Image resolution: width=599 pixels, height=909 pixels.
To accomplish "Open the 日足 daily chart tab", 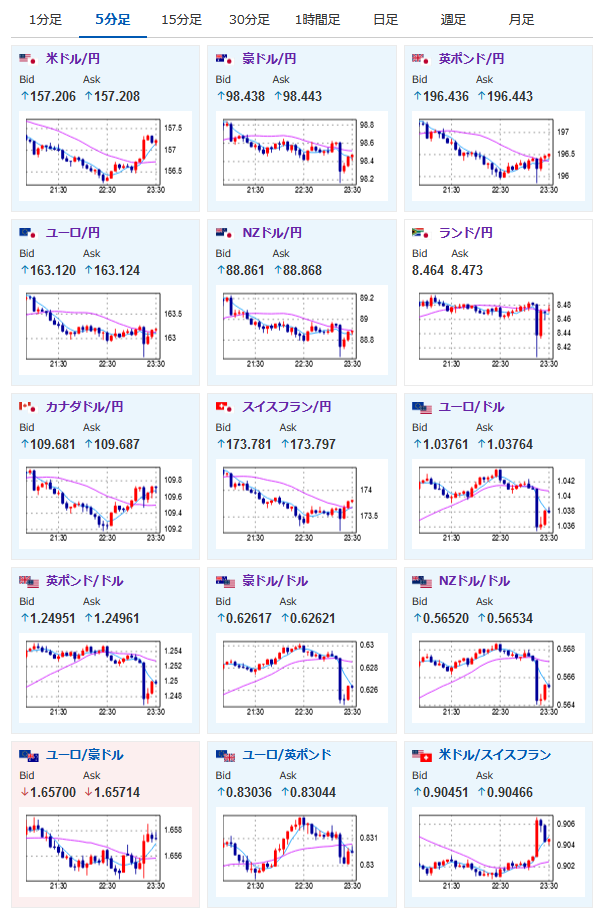I will pos(386,20).
